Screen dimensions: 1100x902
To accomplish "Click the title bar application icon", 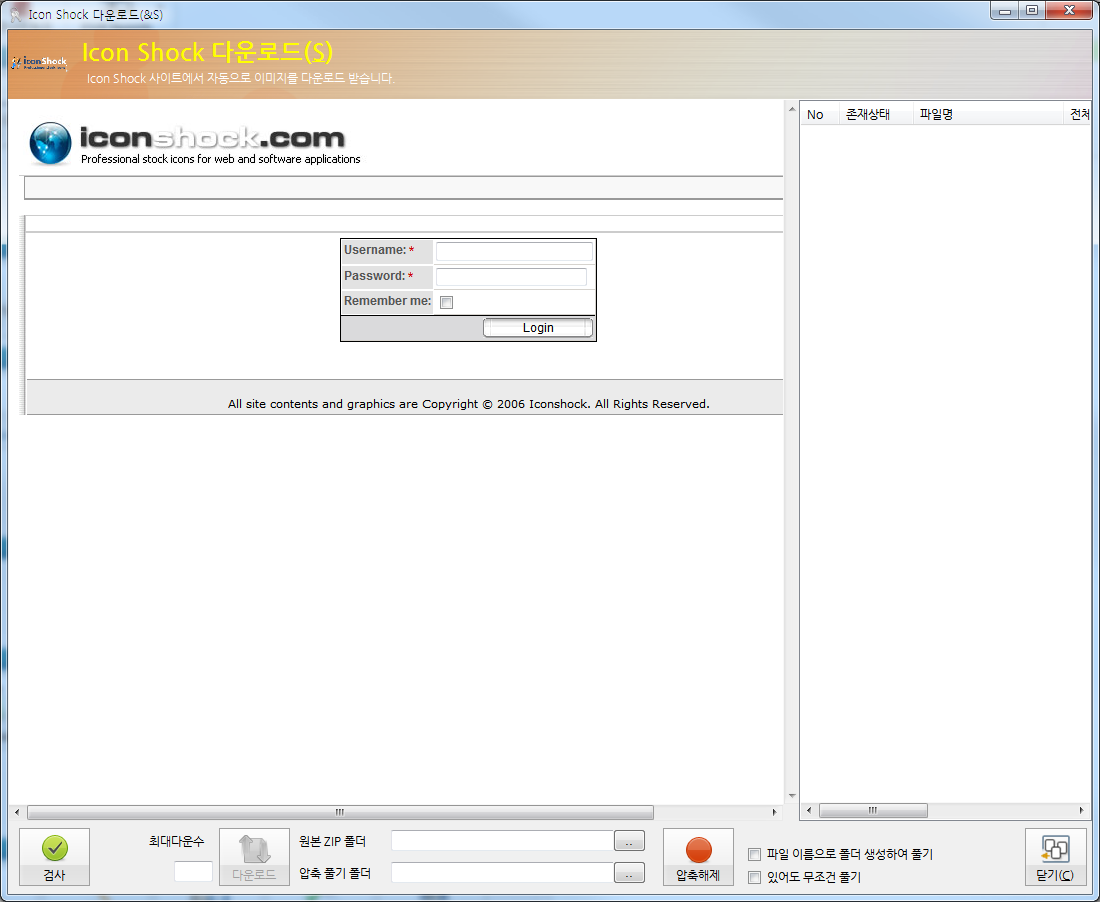I will click(15, 15).
